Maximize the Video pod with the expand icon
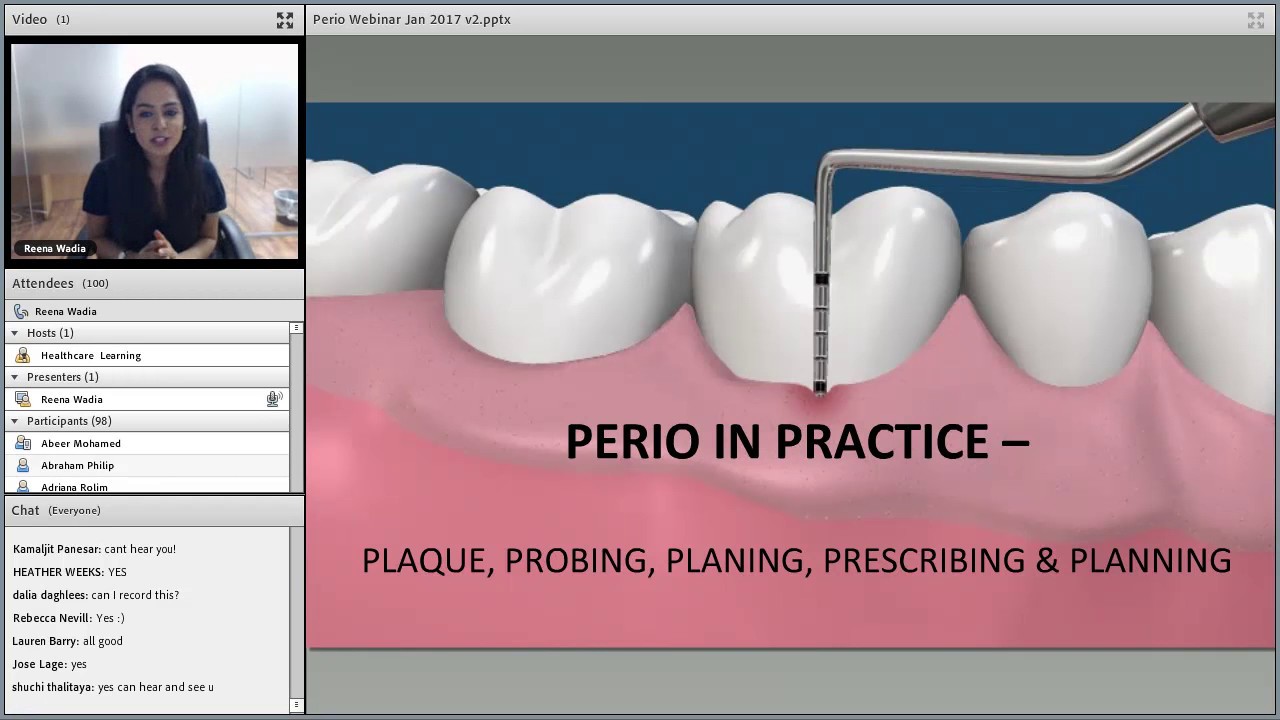Image resolution: width=1280 pixels, height=720 pixels. coord(285,20)
